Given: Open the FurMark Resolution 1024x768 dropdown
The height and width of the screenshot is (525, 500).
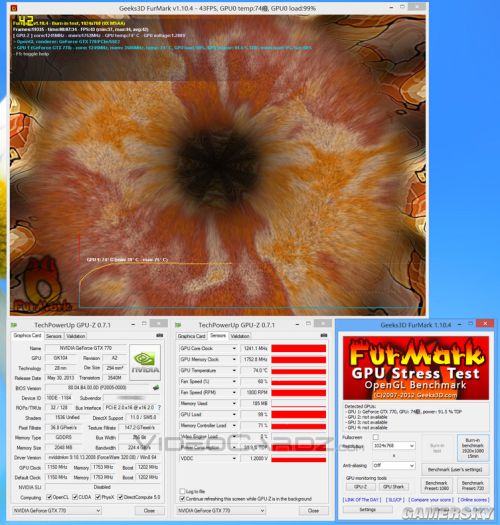Looking at the screenshot, I should pyautogui.click(x=394, y=446).
